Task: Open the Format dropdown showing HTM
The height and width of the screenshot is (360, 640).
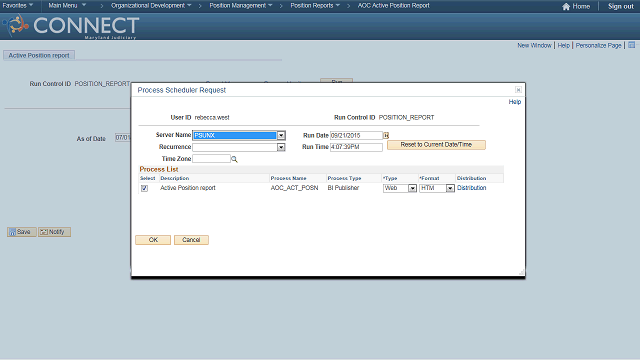Action: 450,188
